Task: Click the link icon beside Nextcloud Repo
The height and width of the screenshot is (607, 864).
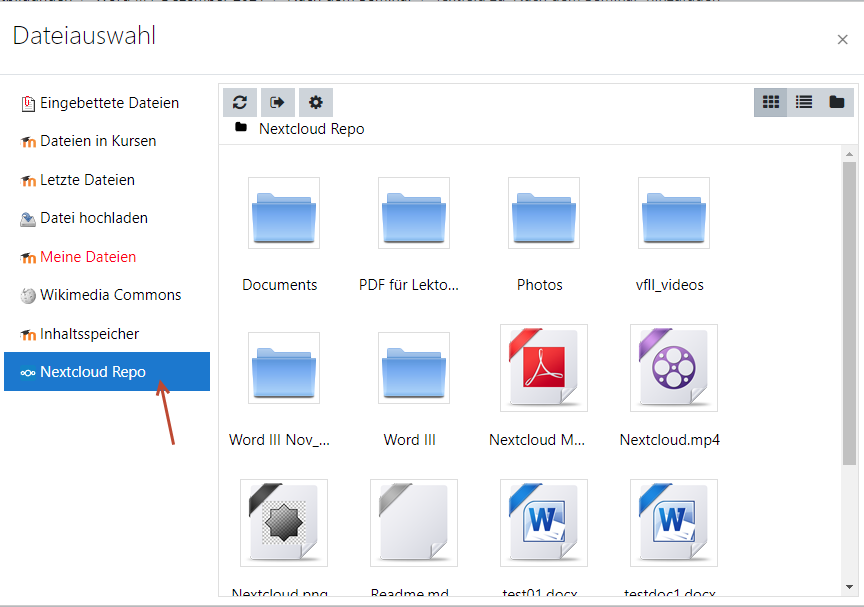Action: coord(26,371)
